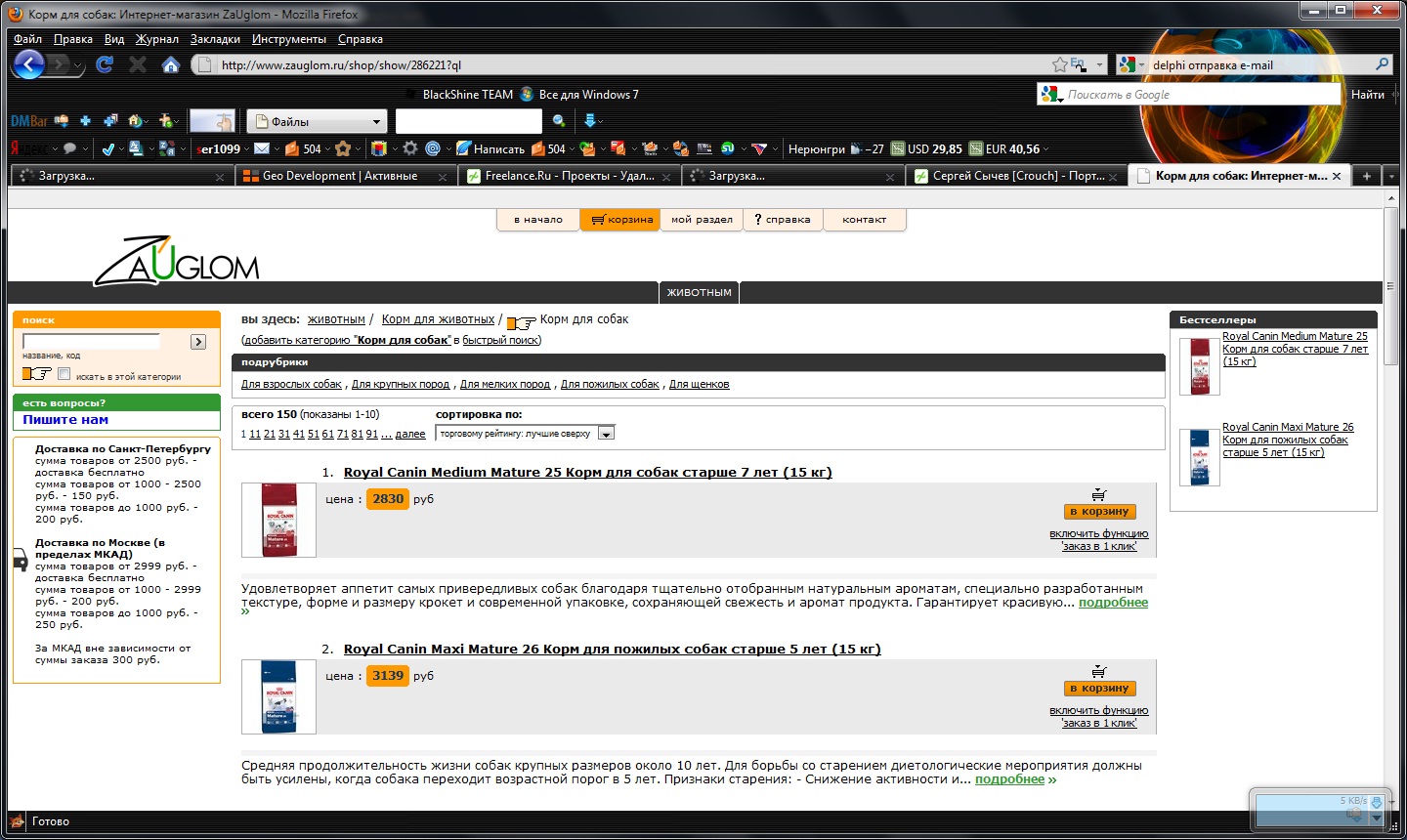This screenshot has width=1407, height=840.
Task: Click the USD 29,85 currency rate
Action: click(x=926, y=148)
